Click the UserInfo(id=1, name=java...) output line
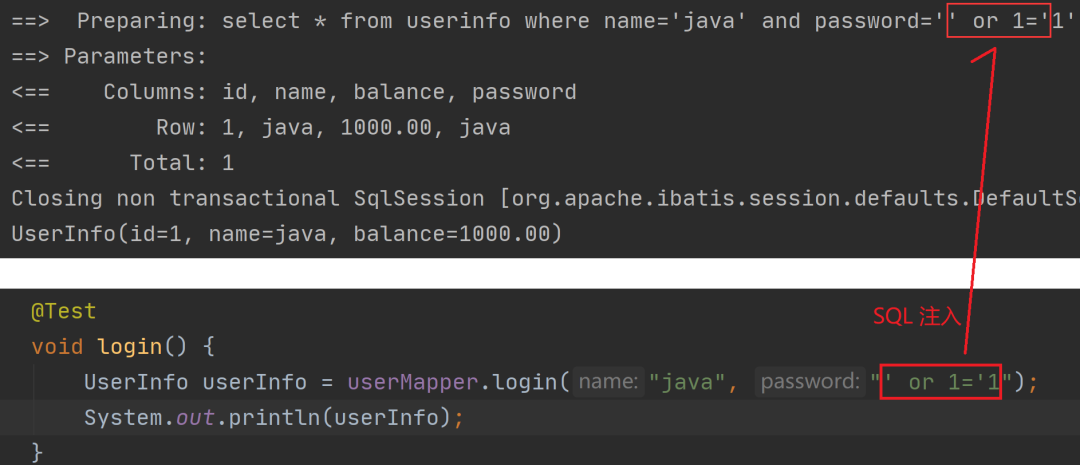The width and height of the screenshot is (1080, 465). point(287,235)
